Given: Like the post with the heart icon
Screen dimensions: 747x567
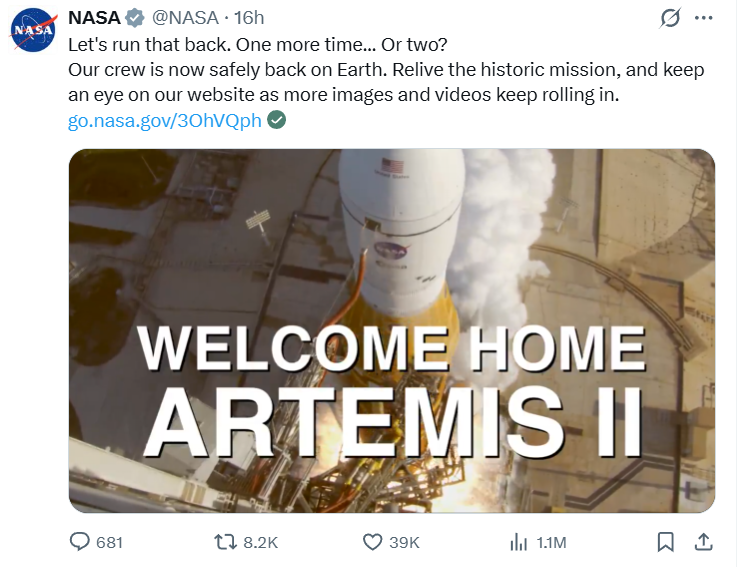Looking at the screenshot, I should (x=373, y=542).
